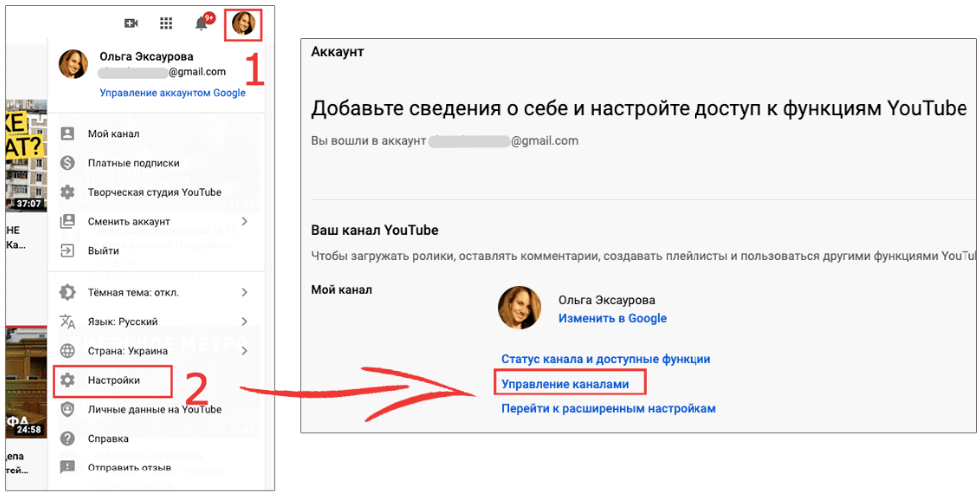Open Мой канал menu item

point(114,134)
